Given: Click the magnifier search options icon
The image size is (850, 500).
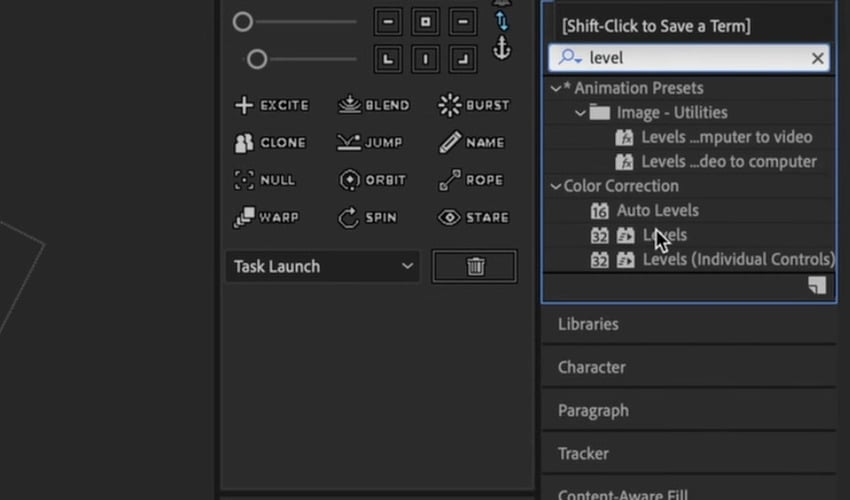Looking at the screenshot, I should 570,57.
